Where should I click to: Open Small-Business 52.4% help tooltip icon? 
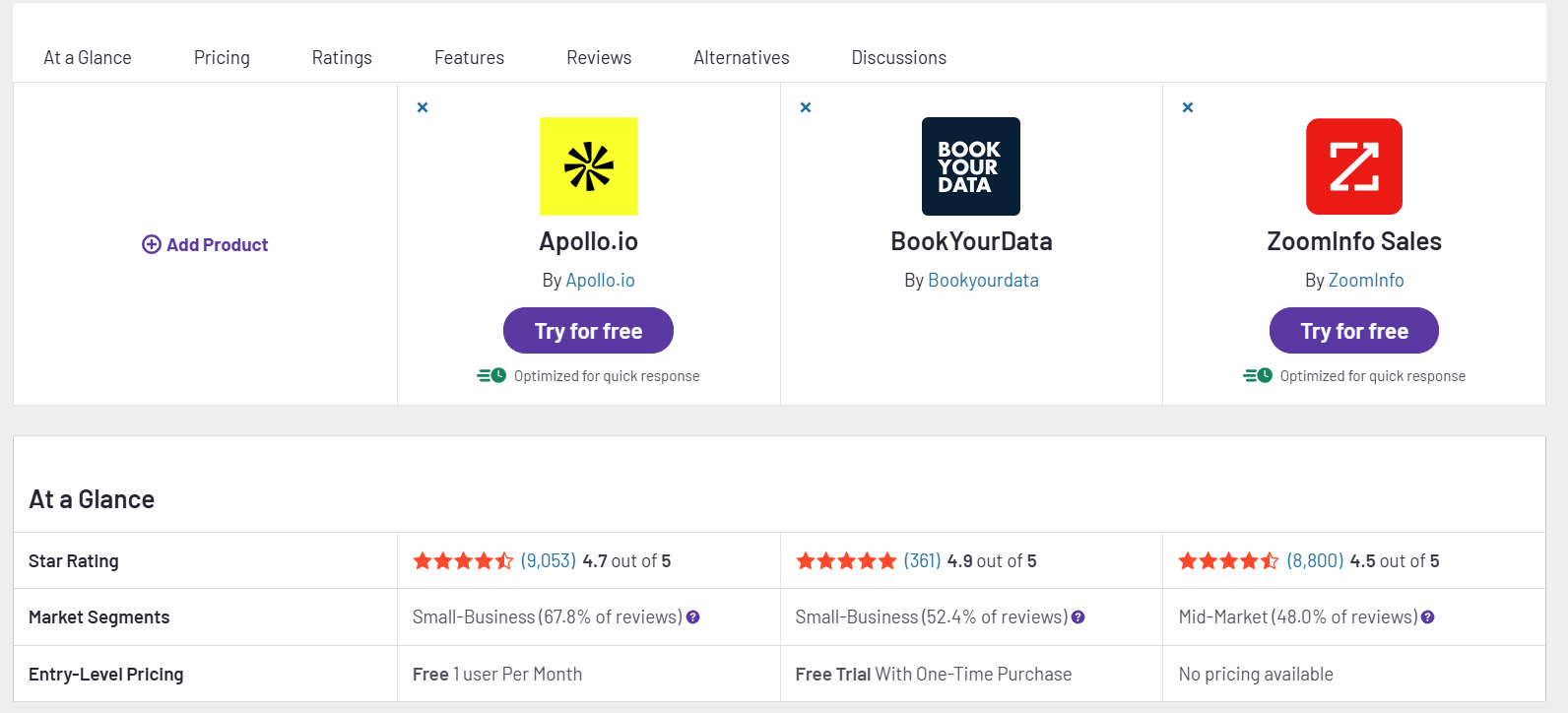pos(1078,617)
